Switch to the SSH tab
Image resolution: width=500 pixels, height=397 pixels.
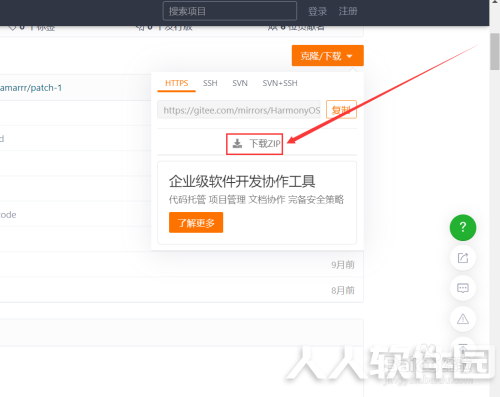coord(210,83)
